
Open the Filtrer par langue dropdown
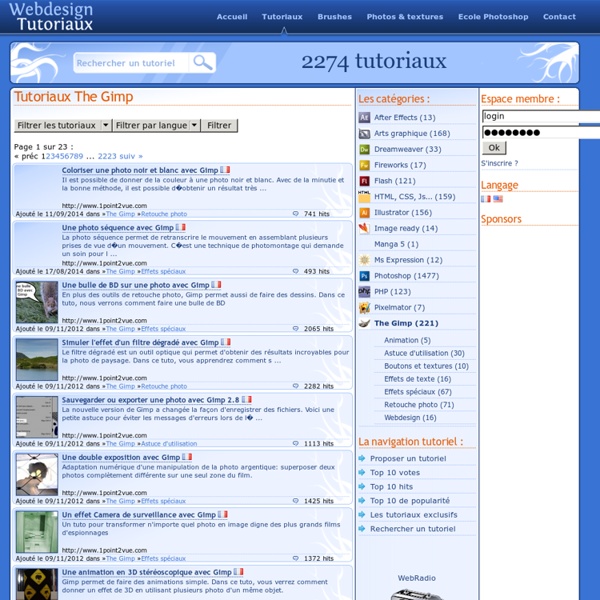click(x=157, y=125)
